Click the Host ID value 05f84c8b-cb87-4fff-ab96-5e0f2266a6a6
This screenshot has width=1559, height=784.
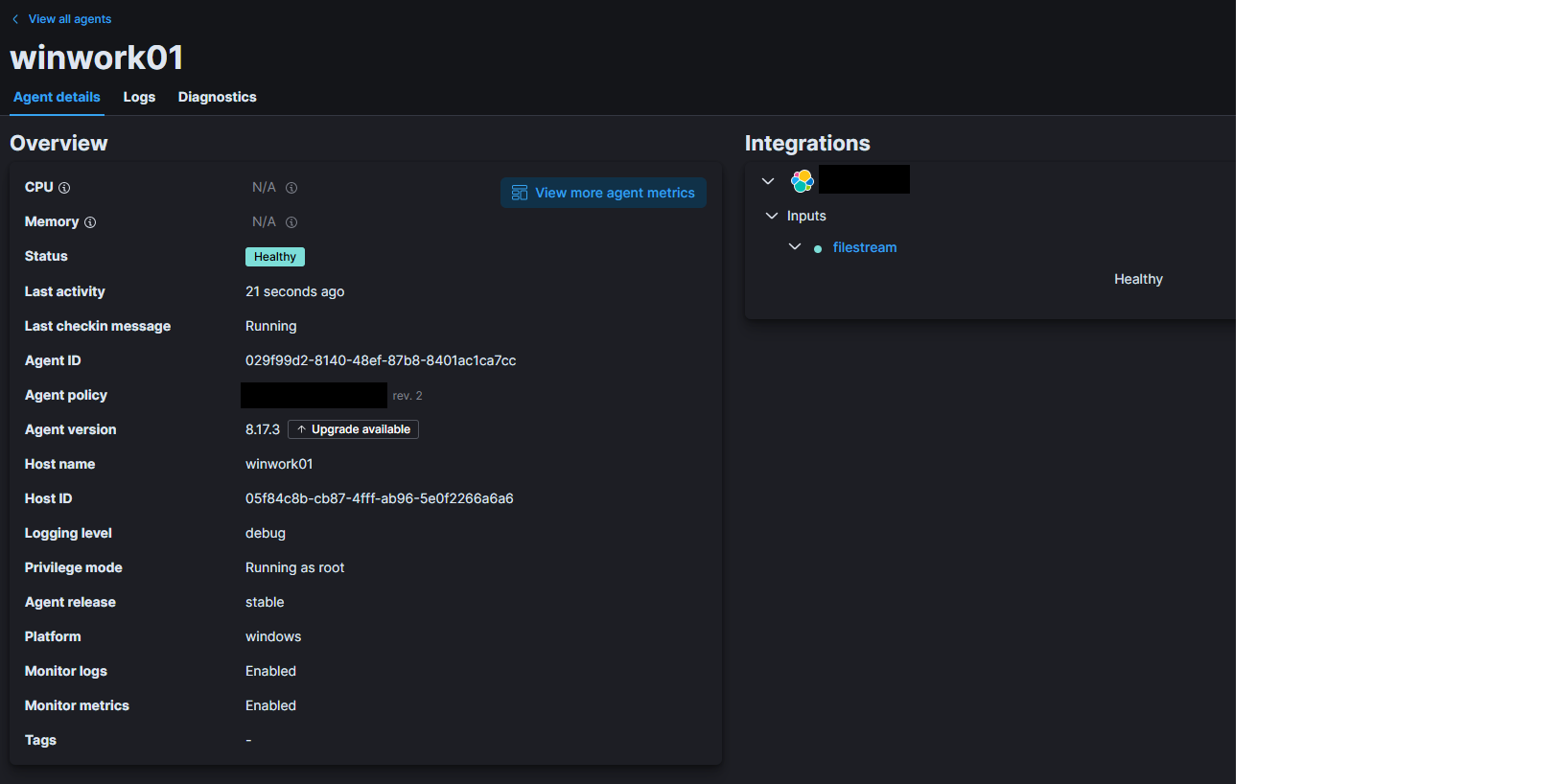click(x=380, y=498)
